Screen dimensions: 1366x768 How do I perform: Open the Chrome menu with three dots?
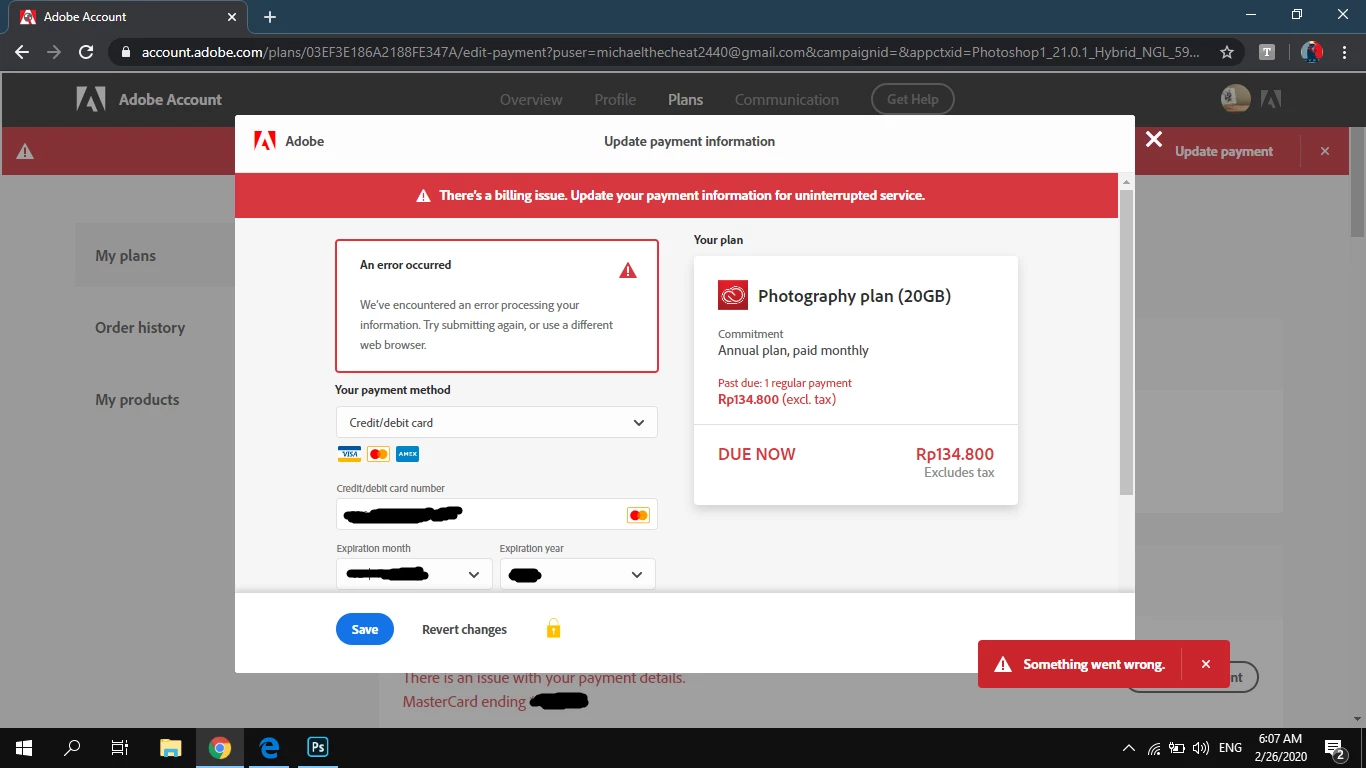tap(1344, 52)
